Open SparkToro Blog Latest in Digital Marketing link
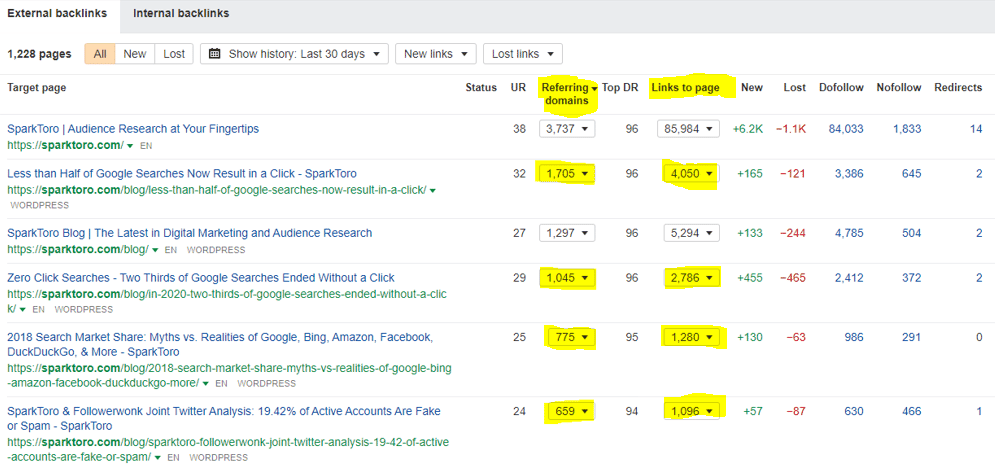Viewport: 995px width, 466px height. [190, 233]
